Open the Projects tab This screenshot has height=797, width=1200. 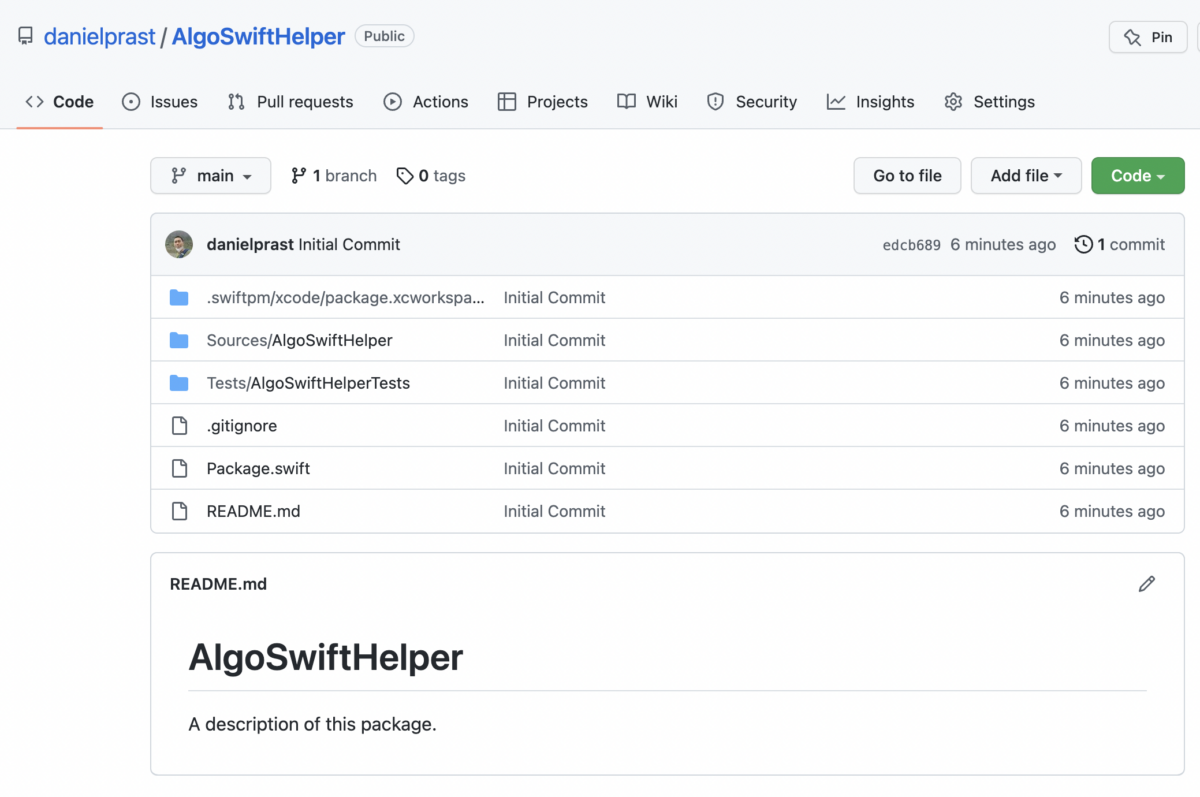(543, 102)
